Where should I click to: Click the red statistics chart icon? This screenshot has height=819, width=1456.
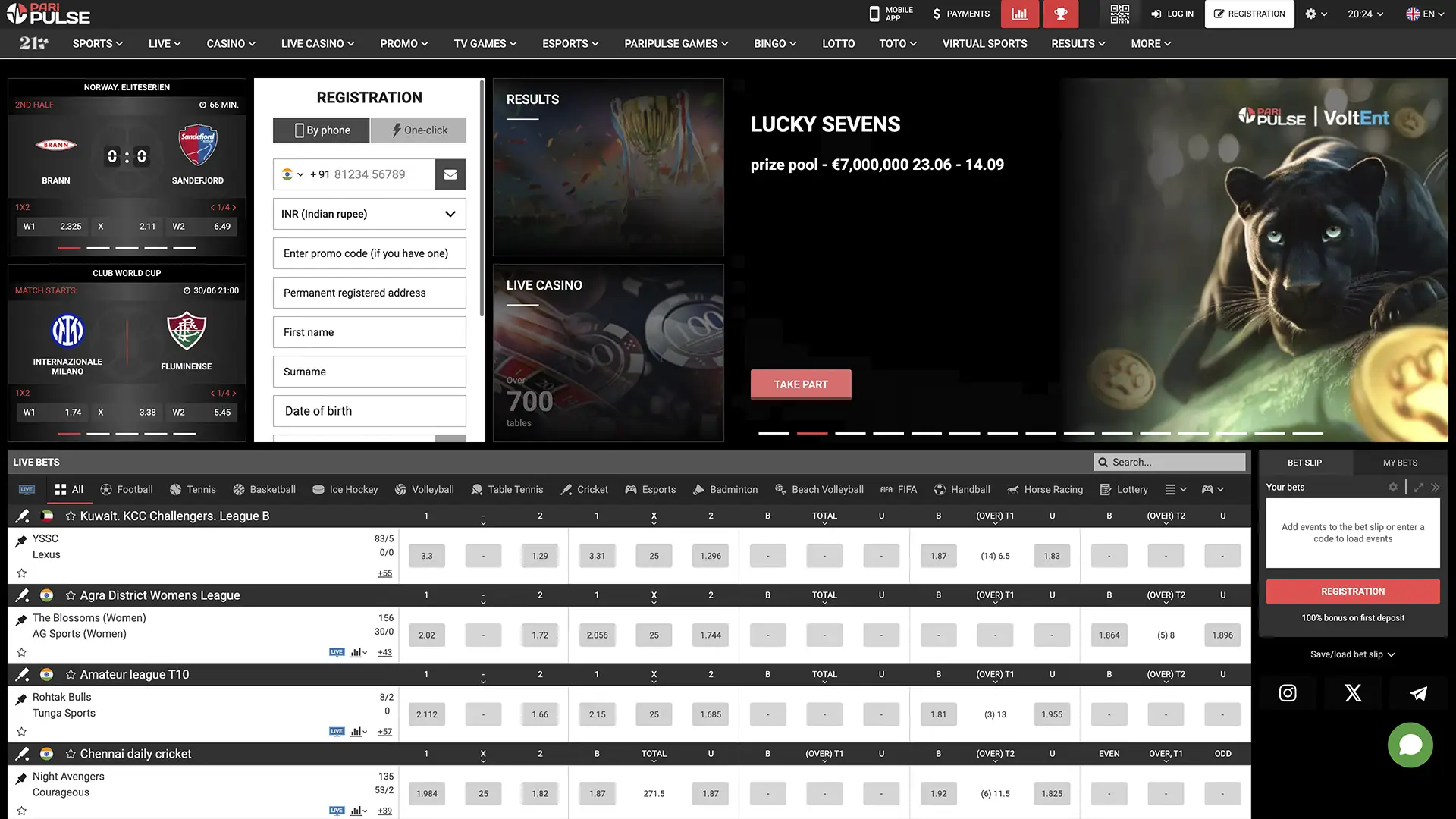(x=1020, y=14)
